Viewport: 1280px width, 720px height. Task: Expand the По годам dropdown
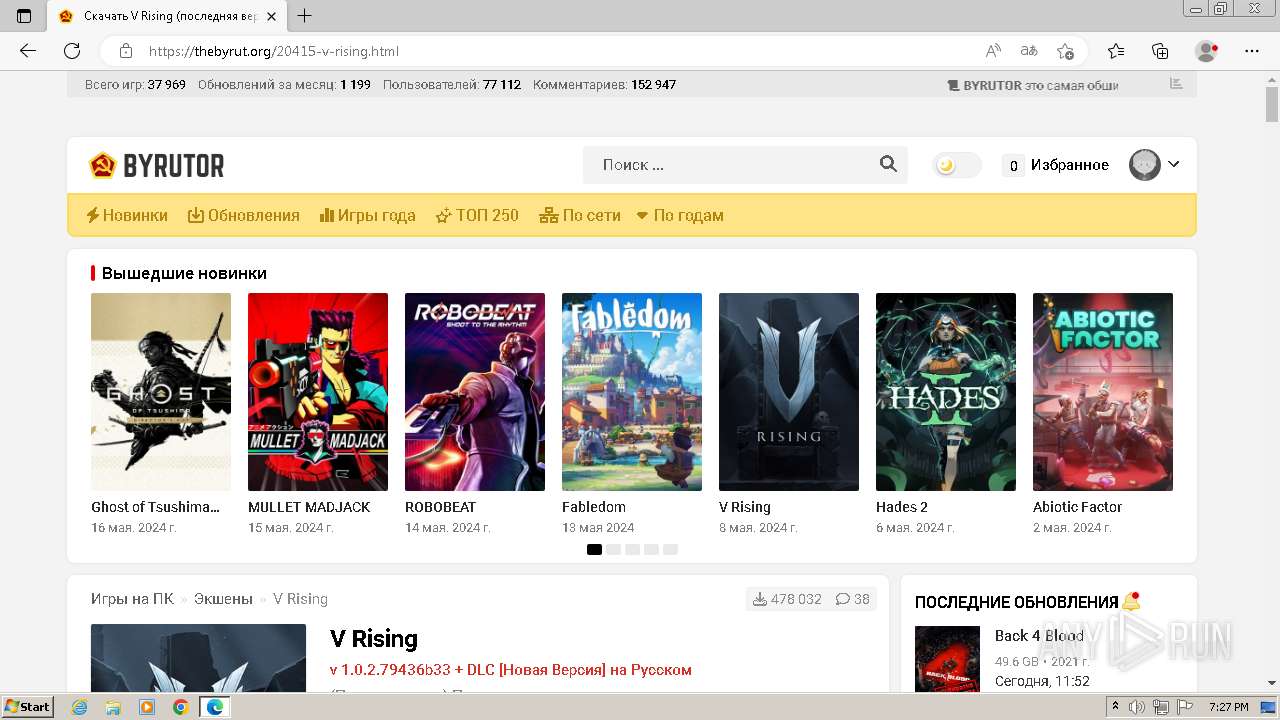[x=680, y=215]
